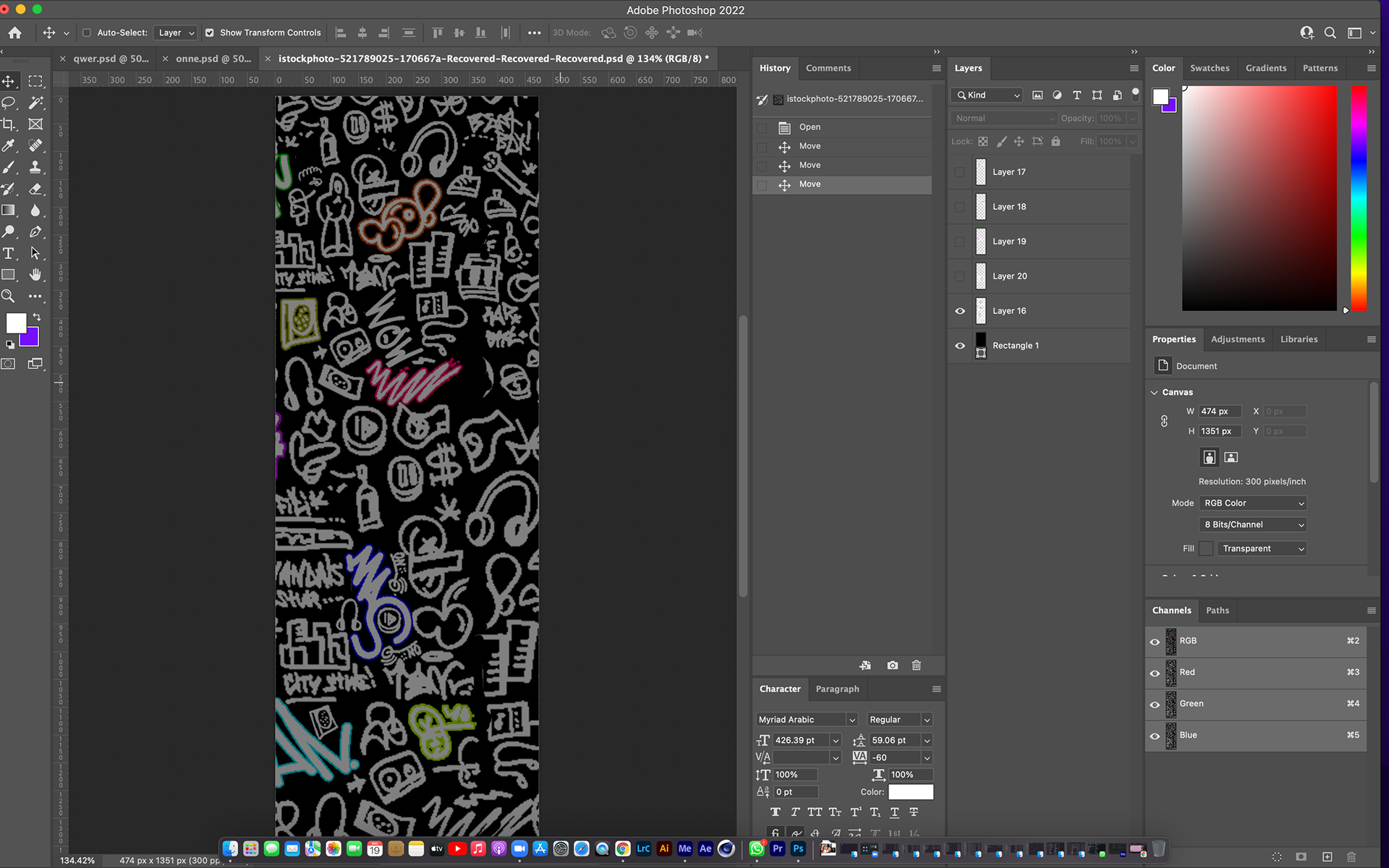
Task: Hide Layer 16 with eye icon
Action: (x=960, y=311)
